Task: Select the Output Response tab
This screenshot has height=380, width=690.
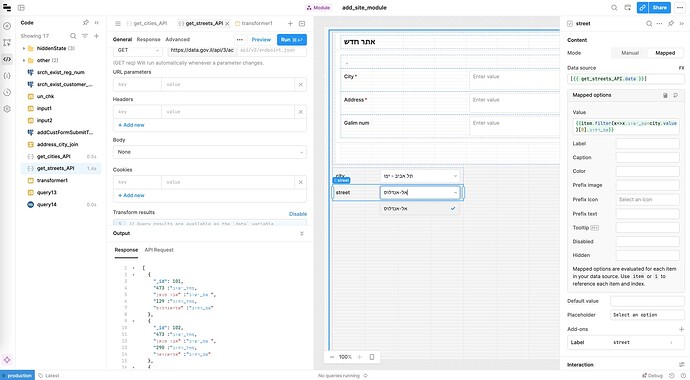Action: (x=126, y=250)
